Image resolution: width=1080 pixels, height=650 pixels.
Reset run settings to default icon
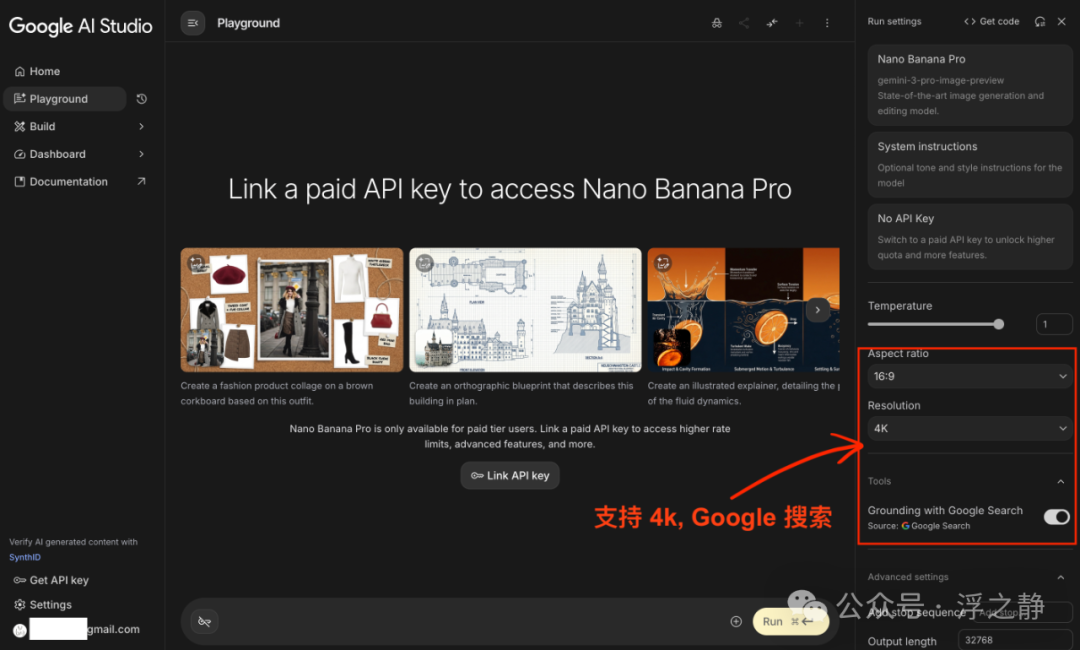click(x=1040, y=21)
